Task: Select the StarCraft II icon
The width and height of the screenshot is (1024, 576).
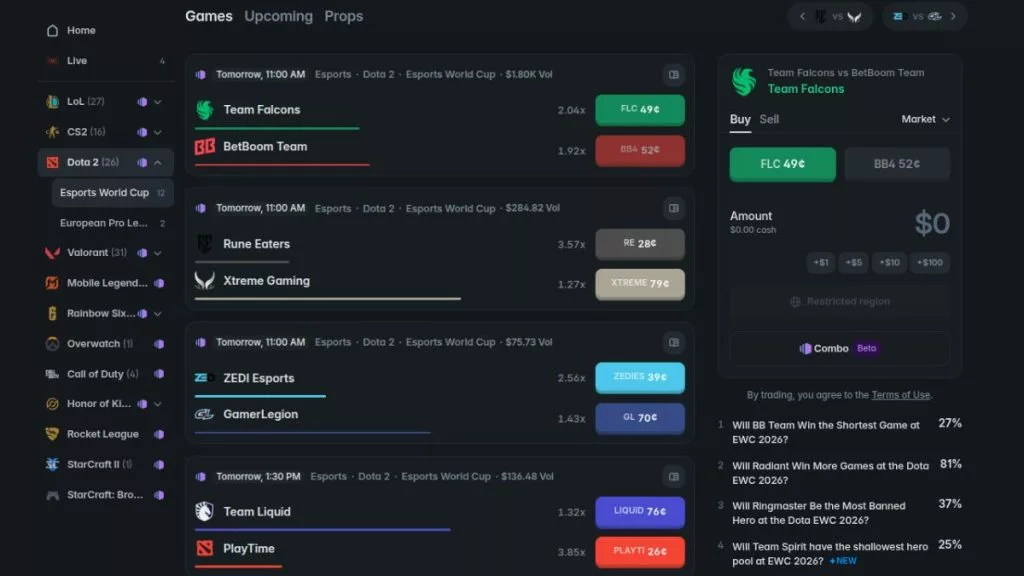Action: (x=52, y=464)
